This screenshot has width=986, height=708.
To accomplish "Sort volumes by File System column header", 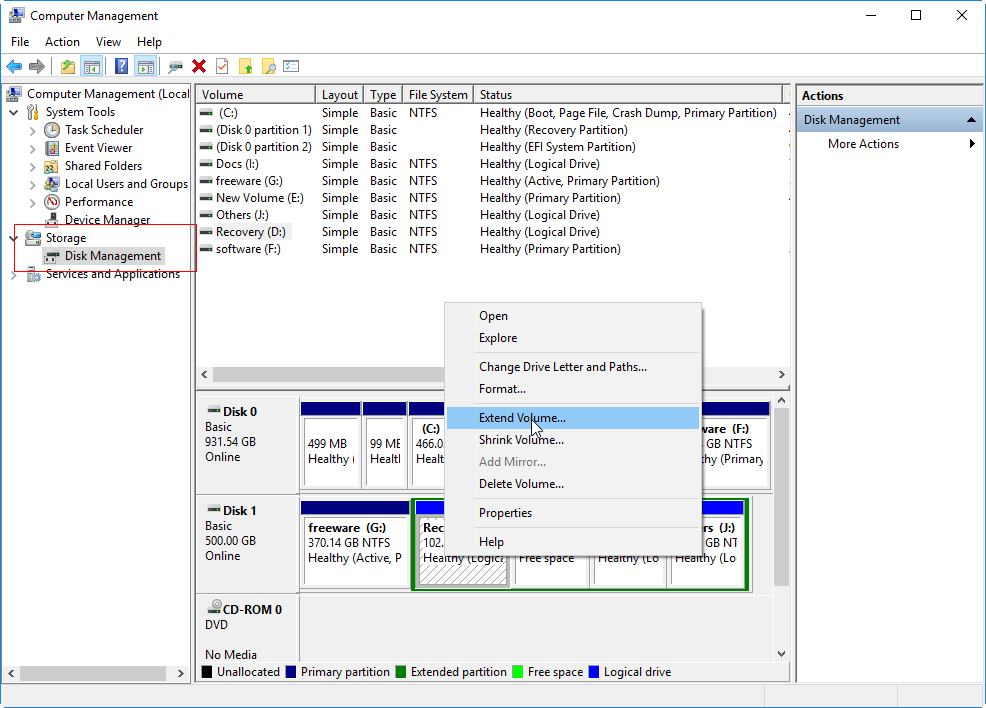I will [x=437, y=95].
